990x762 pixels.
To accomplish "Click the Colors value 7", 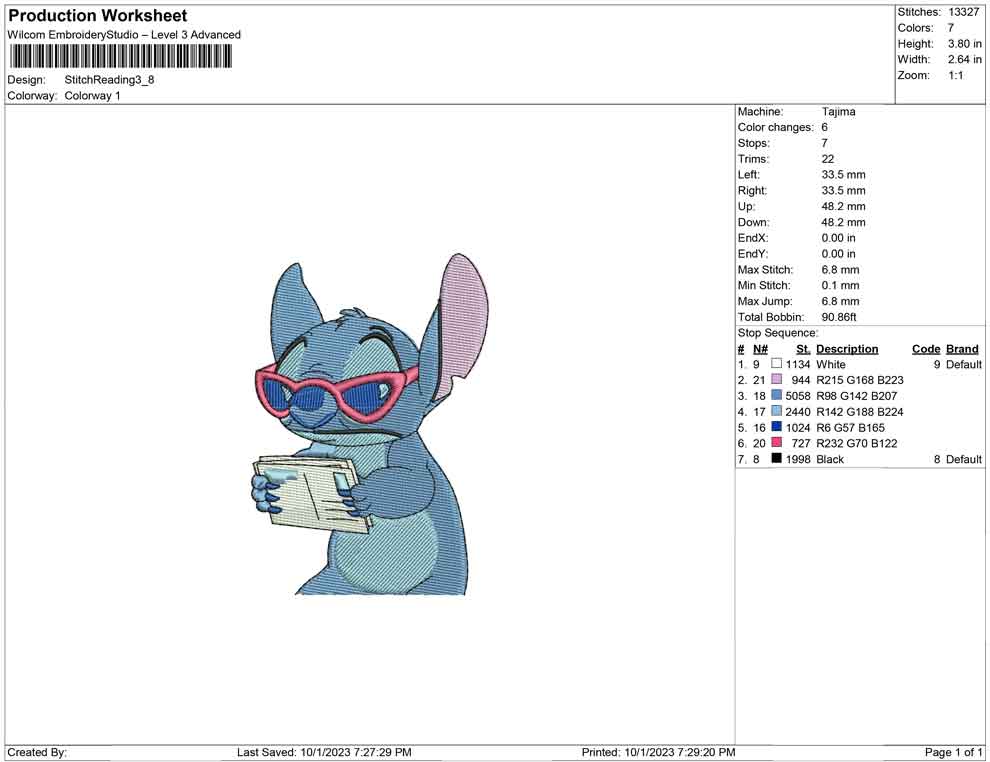I will [x=951, y=28].
